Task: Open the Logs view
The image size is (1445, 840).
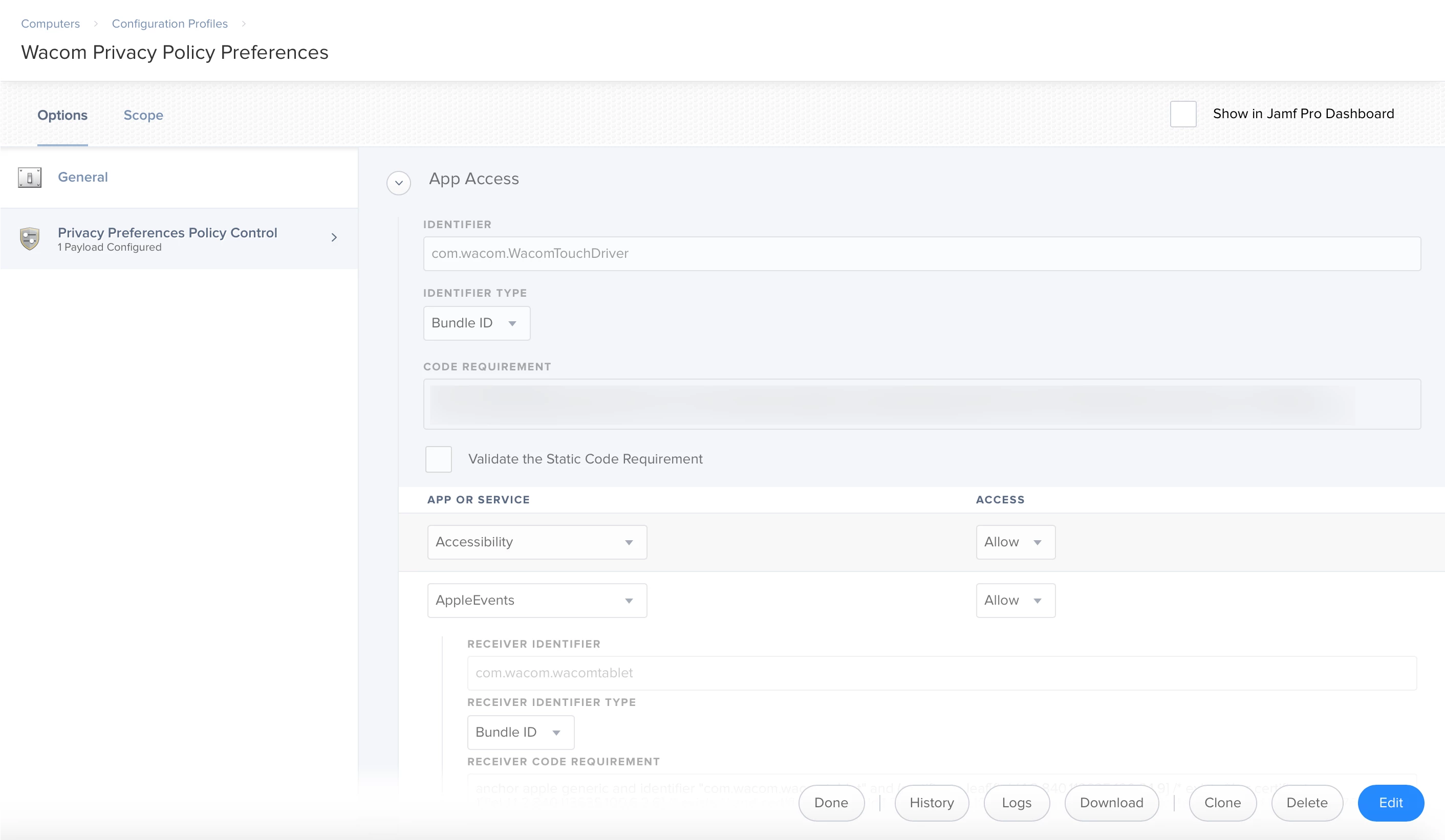Action: (1017, 803)
